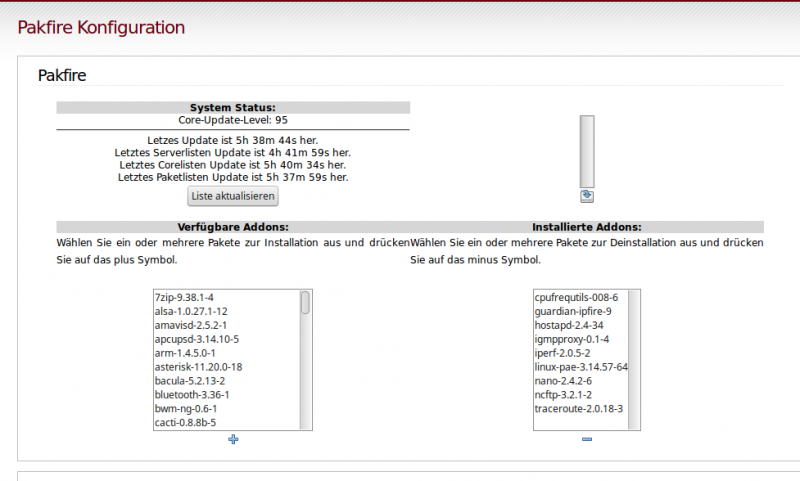
Task: Select bacula-5.2.13-2 package
Action: pyautogui.click(x=227, y=381)
